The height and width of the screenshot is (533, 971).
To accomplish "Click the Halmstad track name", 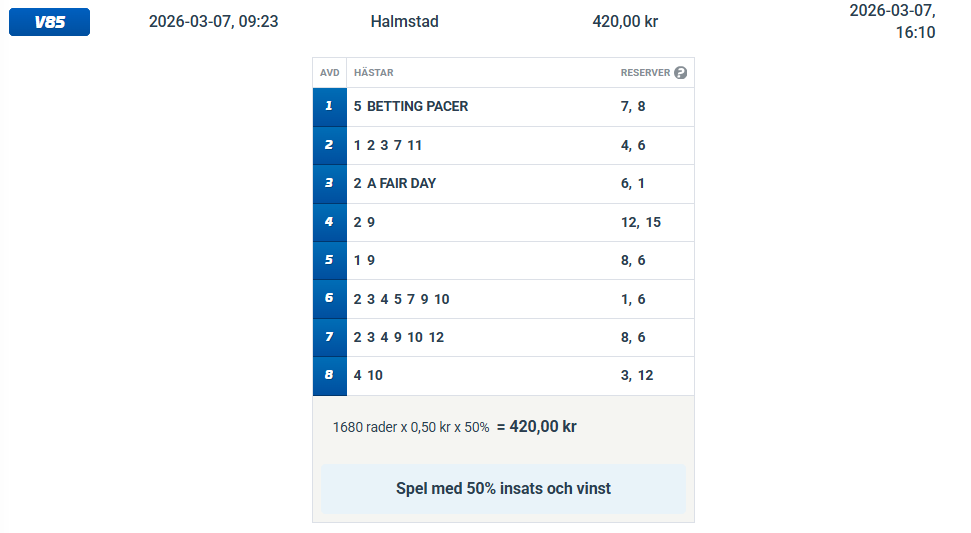I will coord(404,21).
